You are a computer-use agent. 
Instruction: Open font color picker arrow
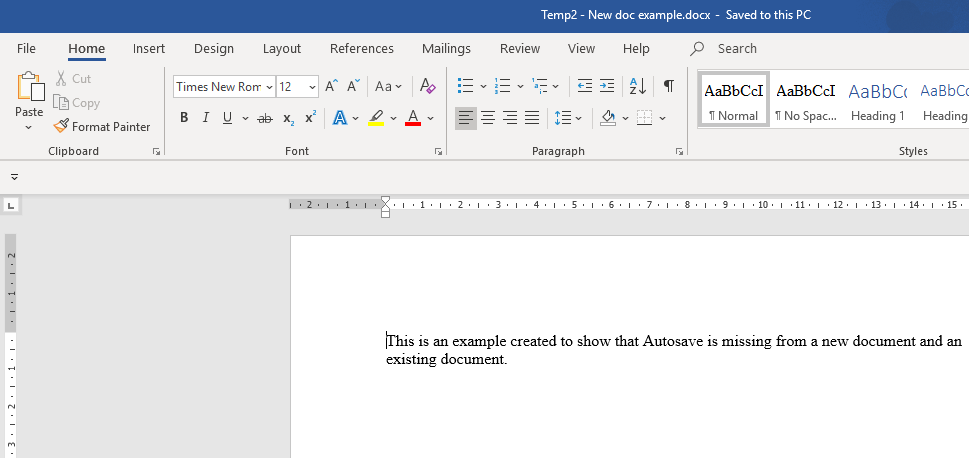[431, 118]
